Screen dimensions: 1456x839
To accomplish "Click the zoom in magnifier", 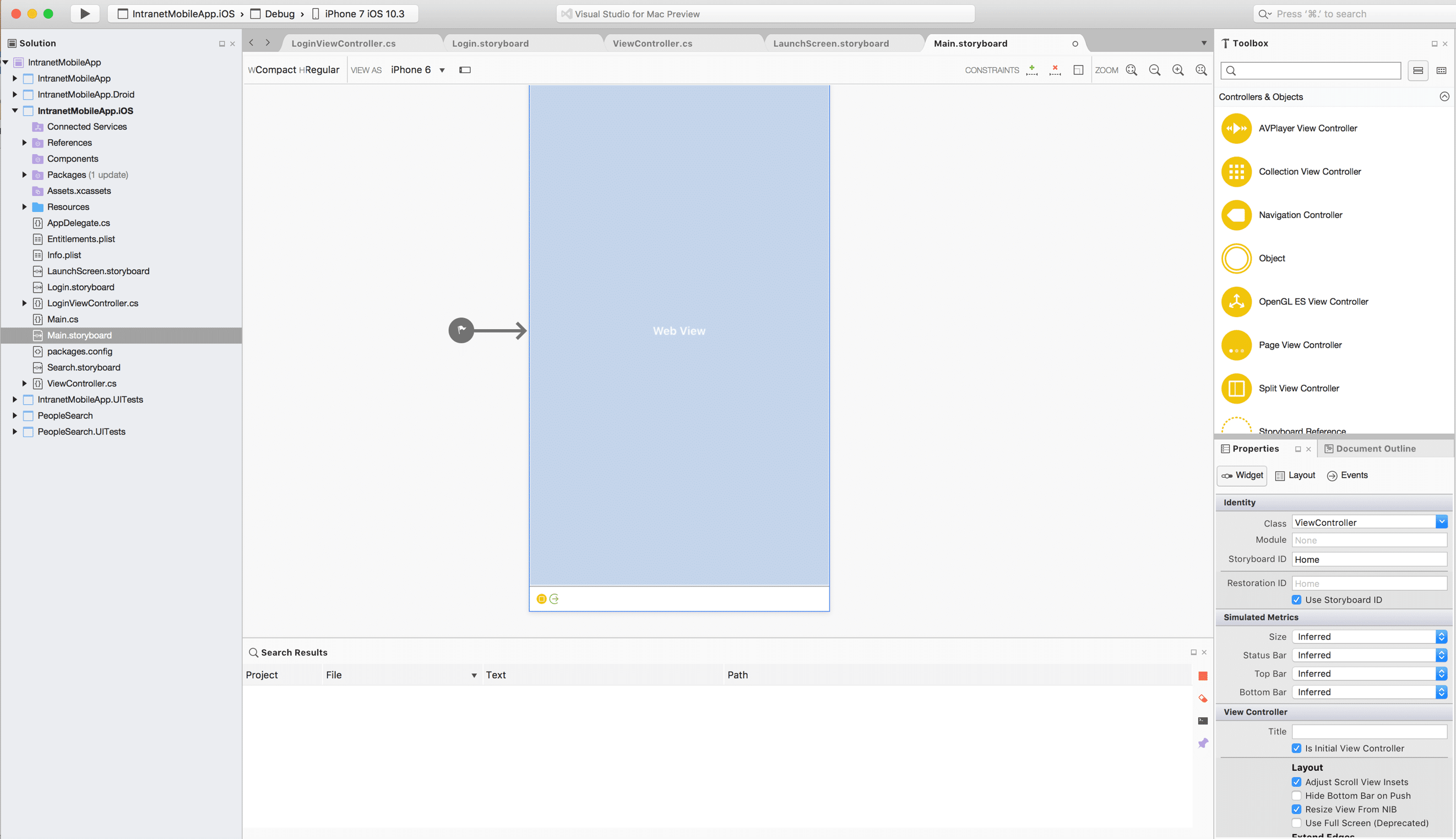I will click(1178, 70).
